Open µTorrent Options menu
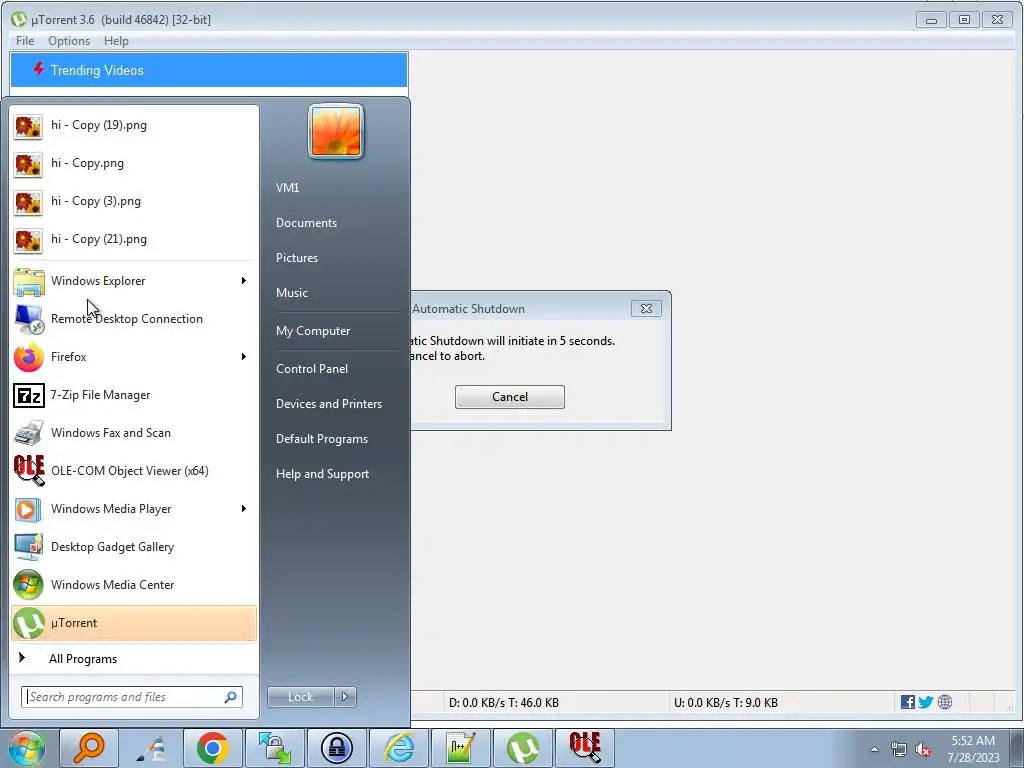1024x768 pixels. (x=69, y=40)
